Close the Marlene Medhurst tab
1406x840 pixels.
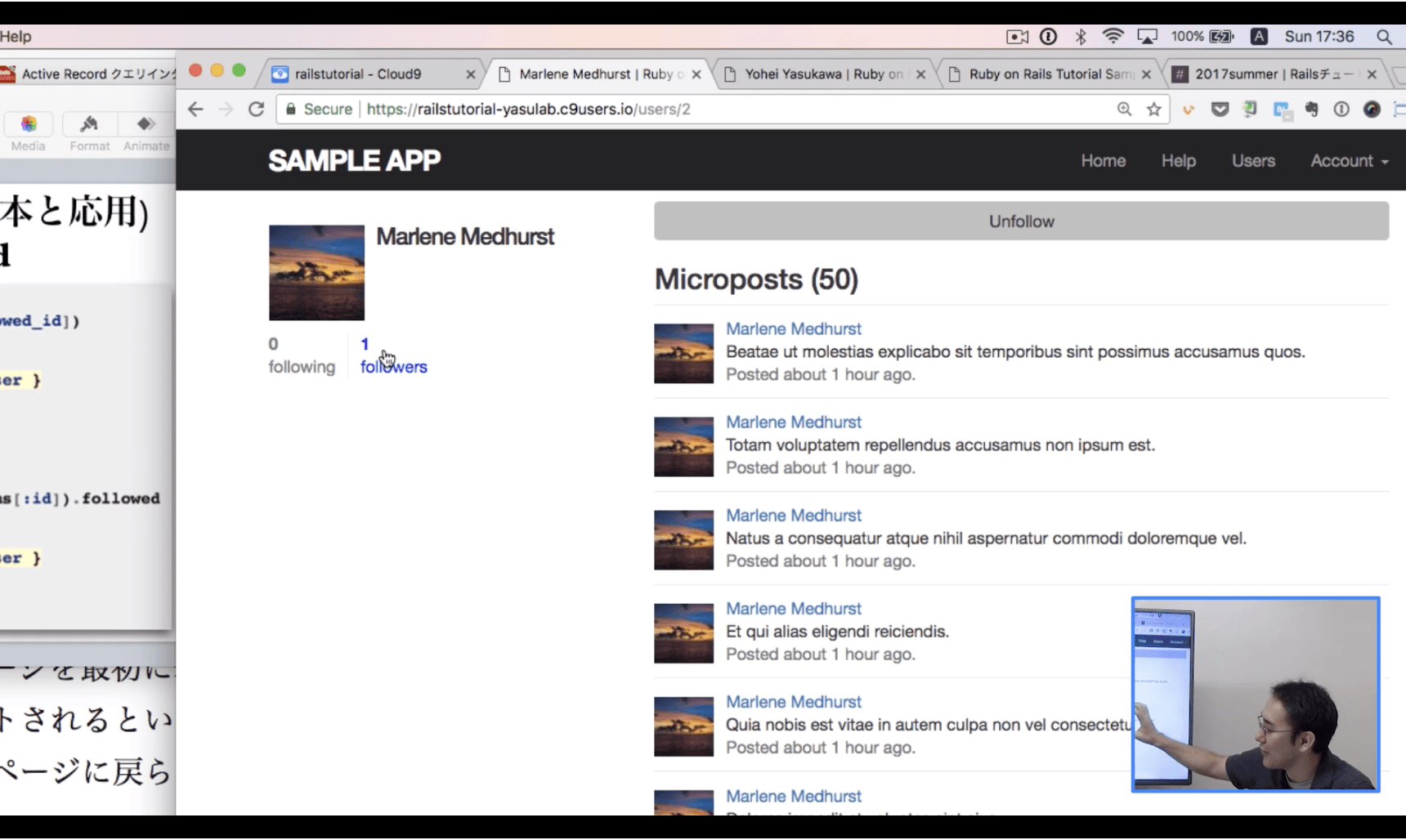(696, 74)
